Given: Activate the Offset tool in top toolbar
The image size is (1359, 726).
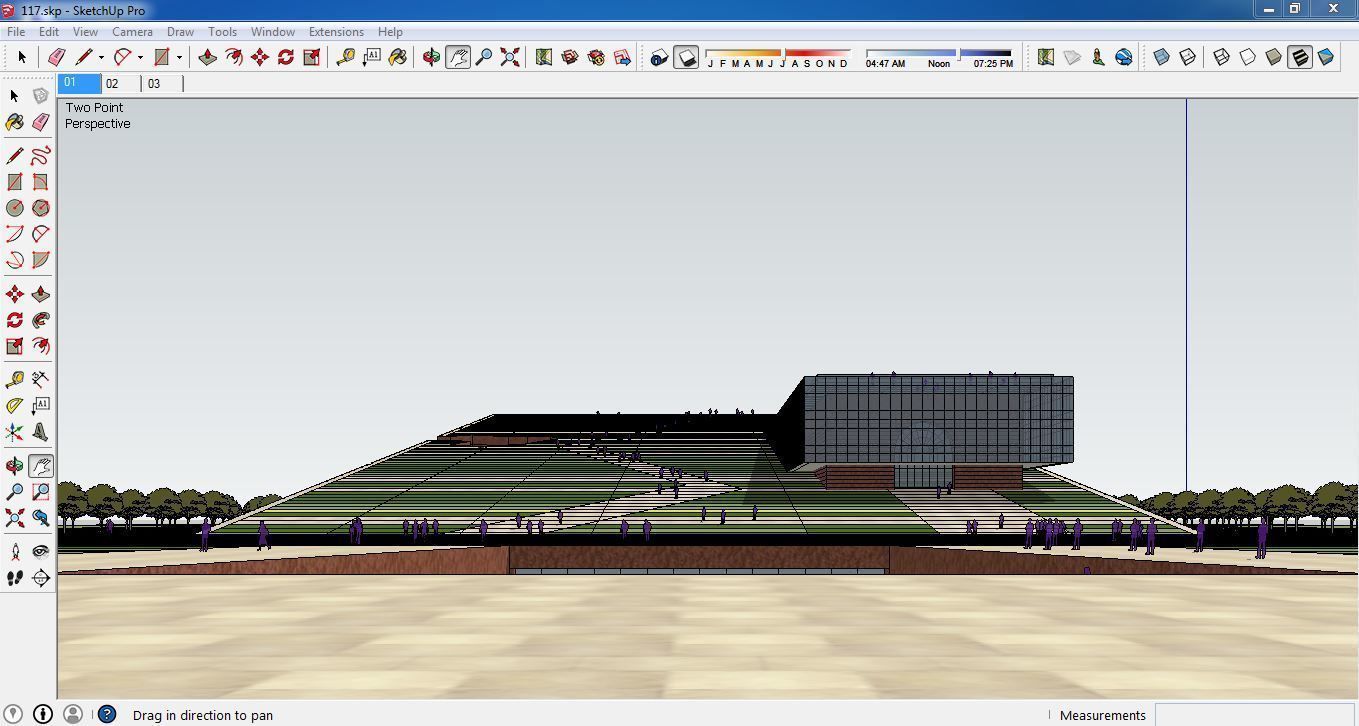Looking at the screenshot, I should (234, 57).
